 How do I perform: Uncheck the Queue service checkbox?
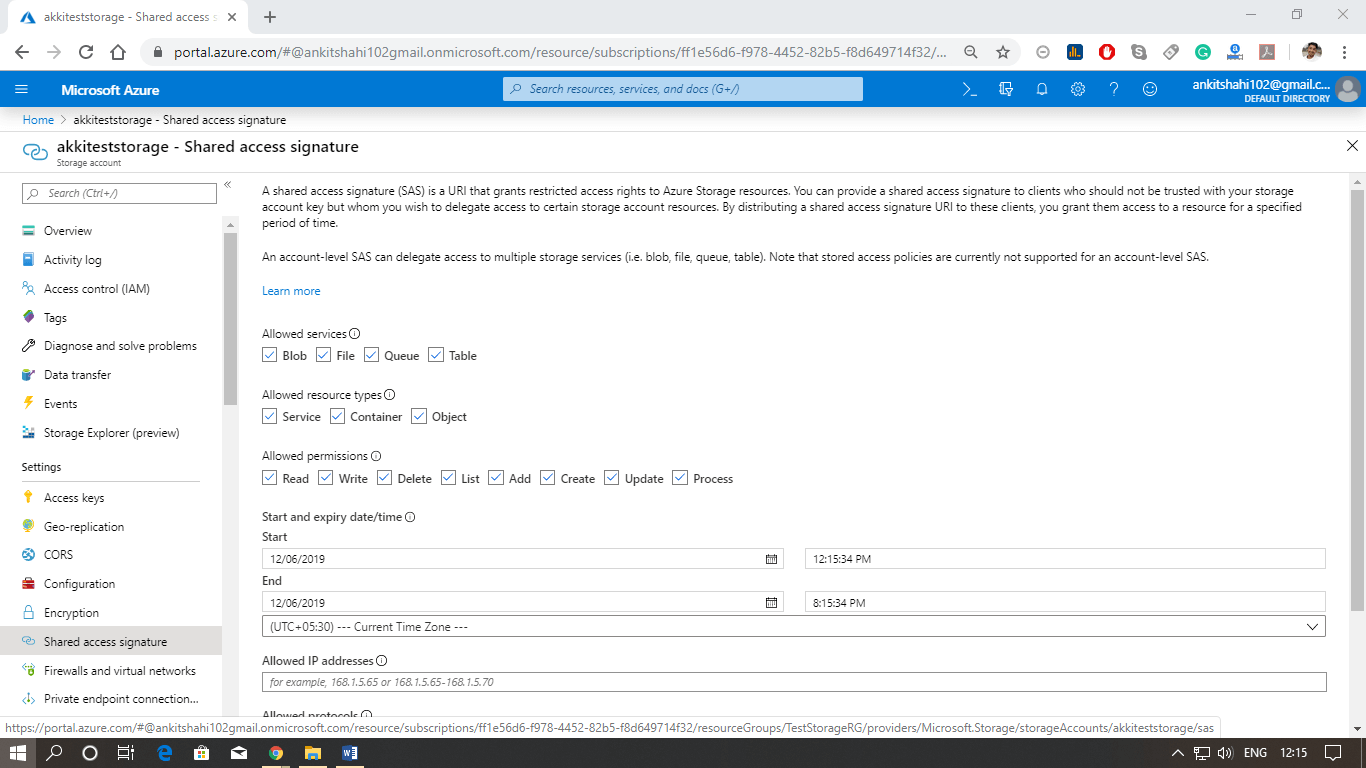[x=371, y=355]
